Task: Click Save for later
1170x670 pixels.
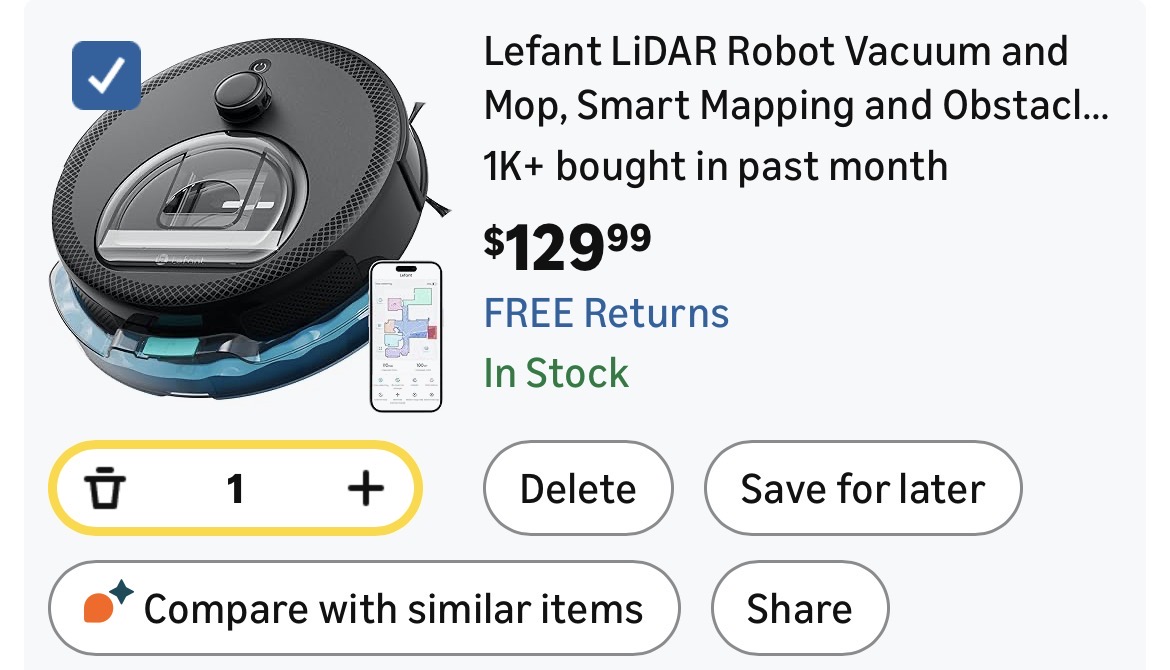Action: pyautogui.click(x=862, y=489)
